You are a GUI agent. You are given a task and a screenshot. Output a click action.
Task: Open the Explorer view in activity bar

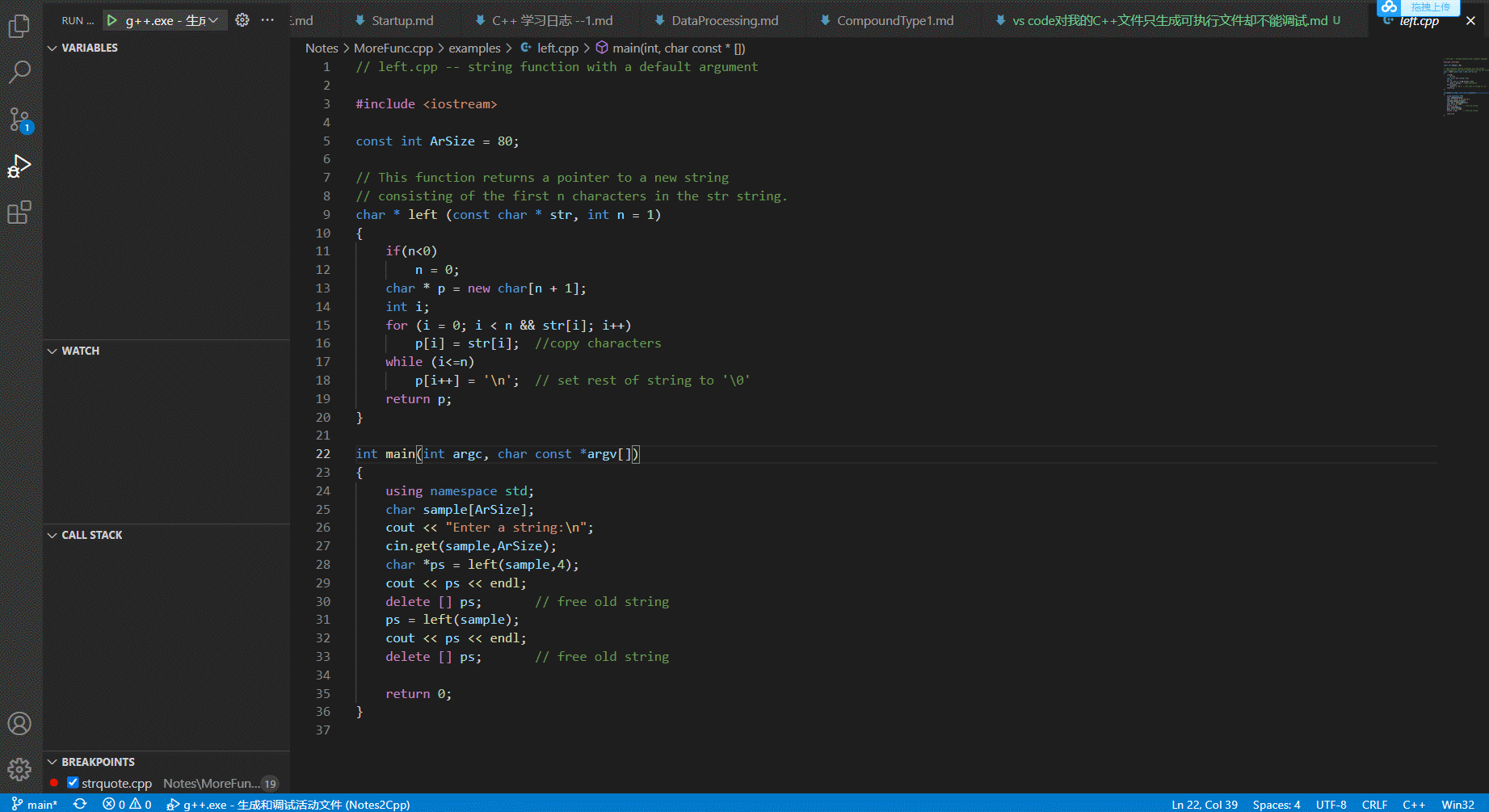pos(19,25)
